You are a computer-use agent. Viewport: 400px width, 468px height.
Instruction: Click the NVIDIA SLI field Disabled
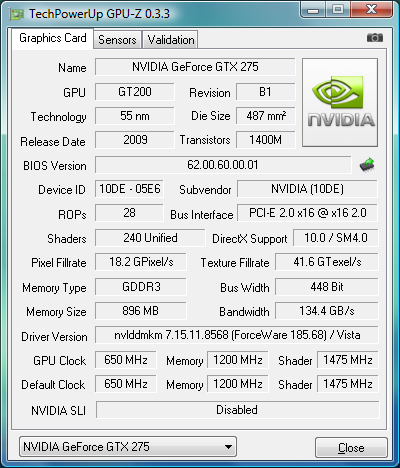(x=237, y=410)
